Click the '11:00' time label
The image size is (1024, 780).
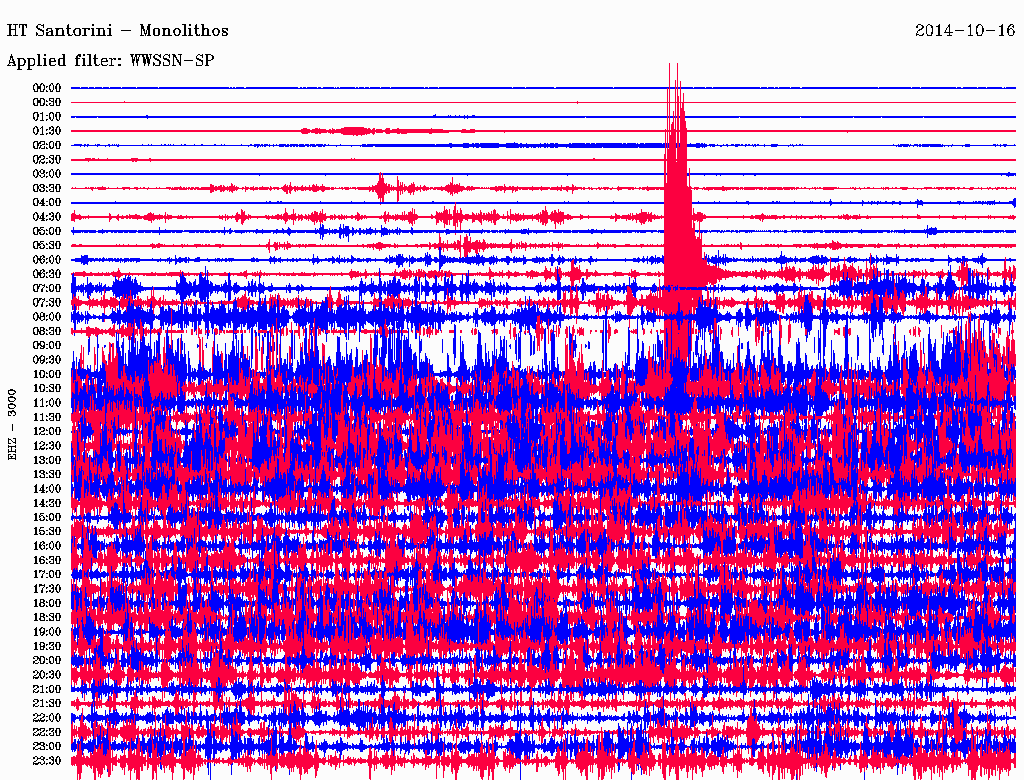point(47,403)
